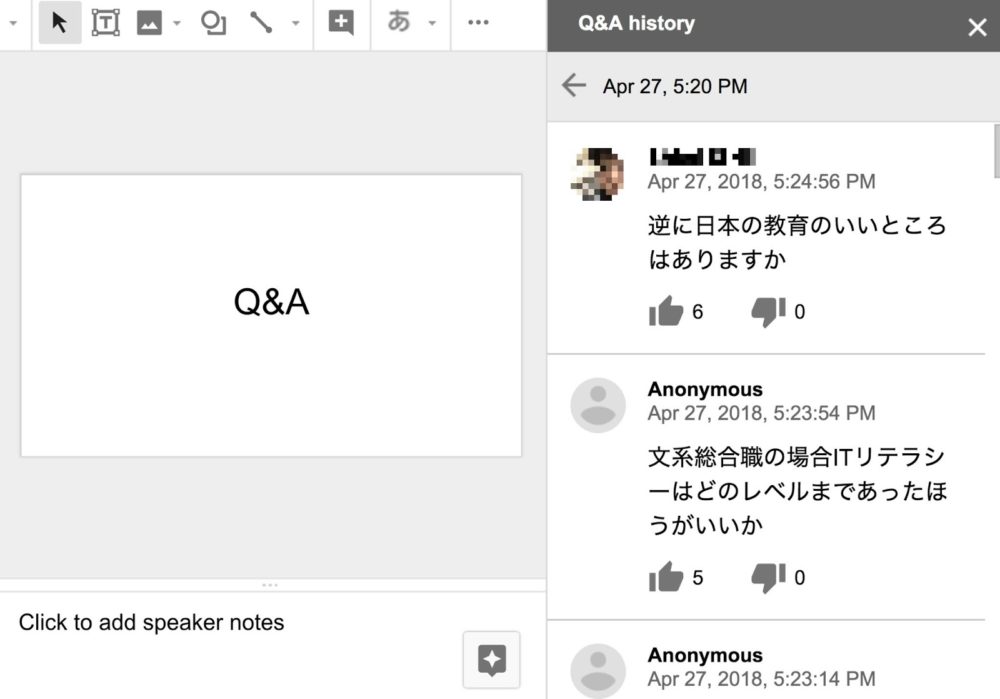Open the input tools あ dropdown arrow

pos(432,23)
